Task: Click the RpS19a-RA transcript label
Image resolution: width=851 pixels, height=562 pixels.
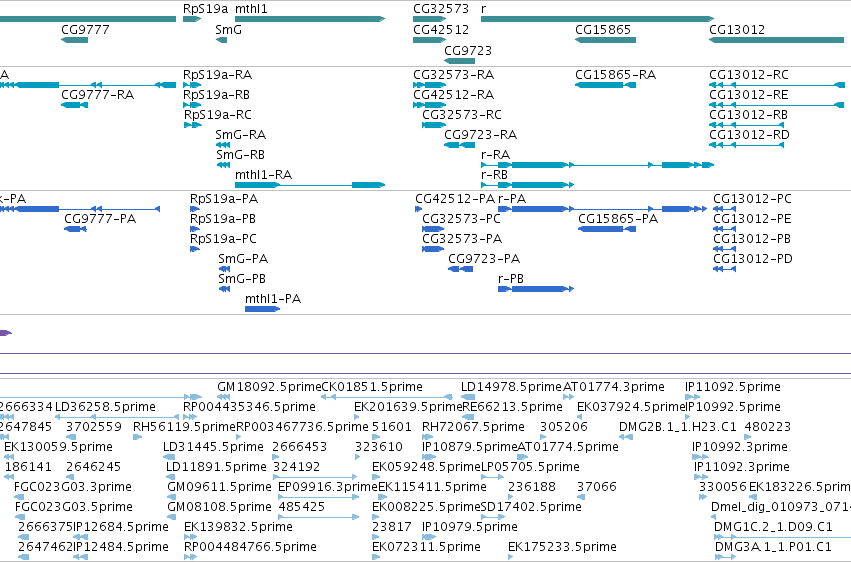Action: [218, 75]
